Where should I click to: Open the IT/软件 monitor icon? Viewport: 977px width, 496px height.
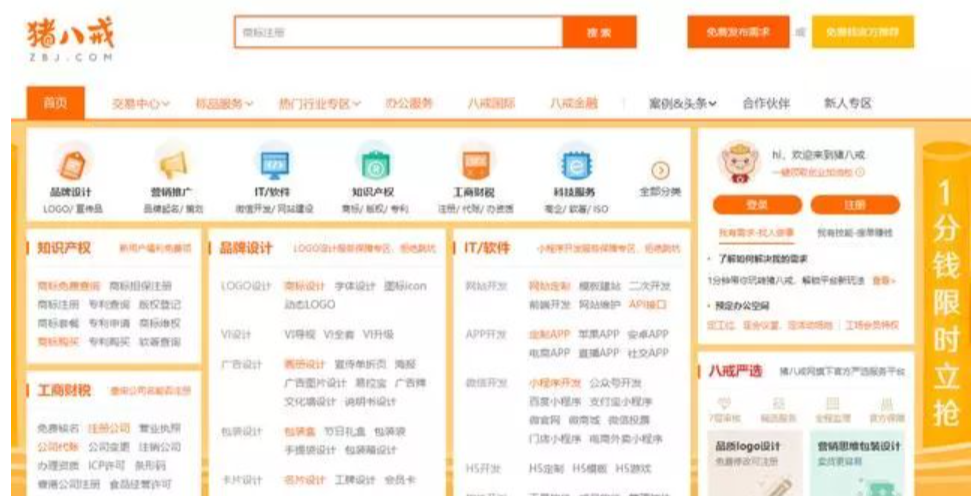point(274,165)
